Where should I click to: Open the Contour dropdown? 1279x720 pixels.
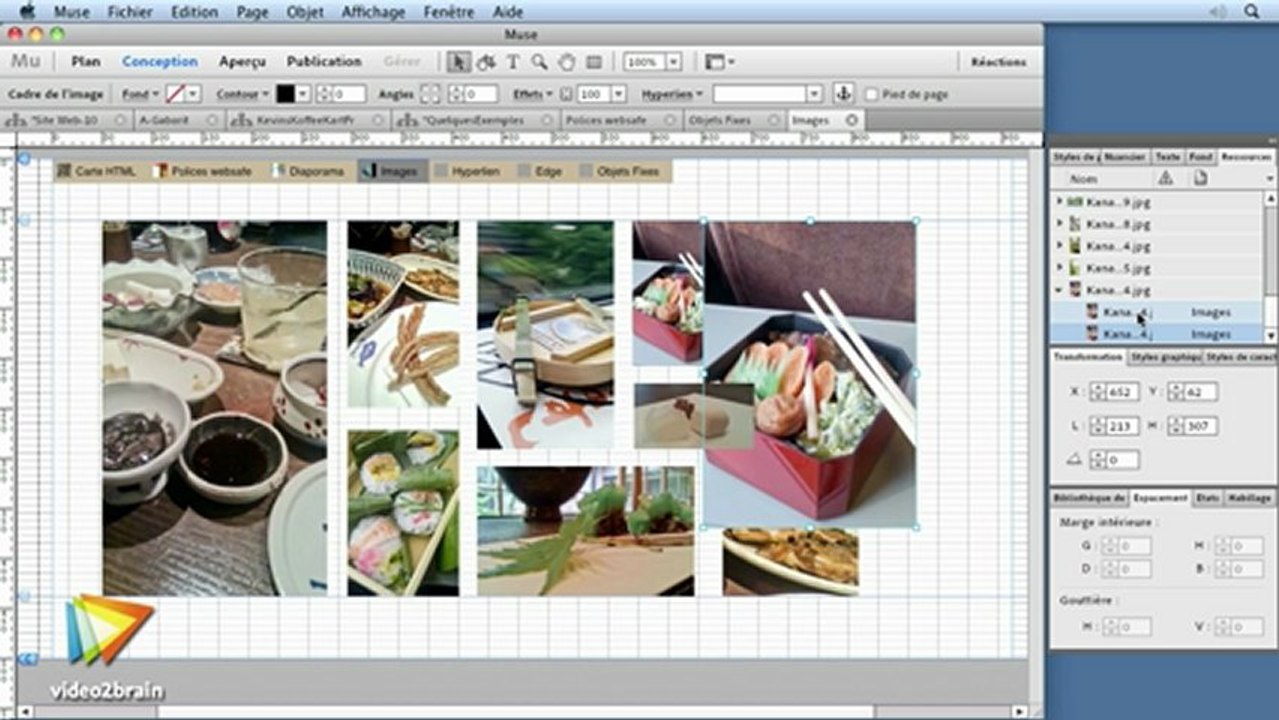tap(243, 94)
